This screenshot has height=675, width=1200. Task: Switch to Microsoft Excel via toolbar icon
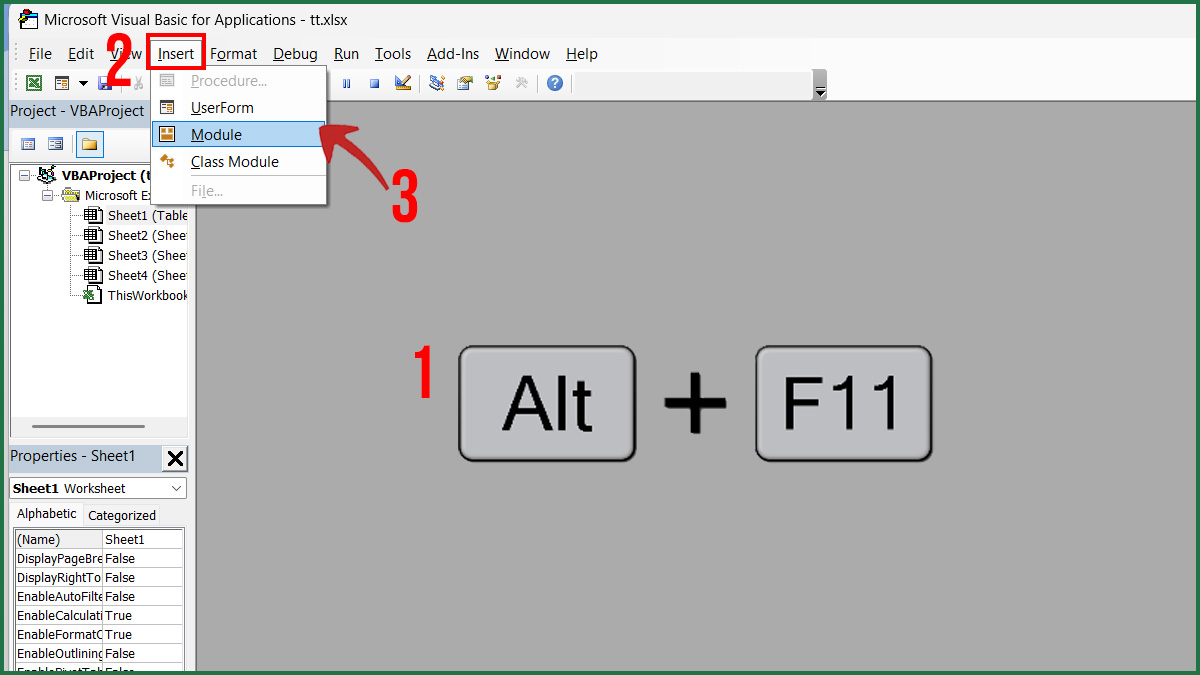click(33, 82)
